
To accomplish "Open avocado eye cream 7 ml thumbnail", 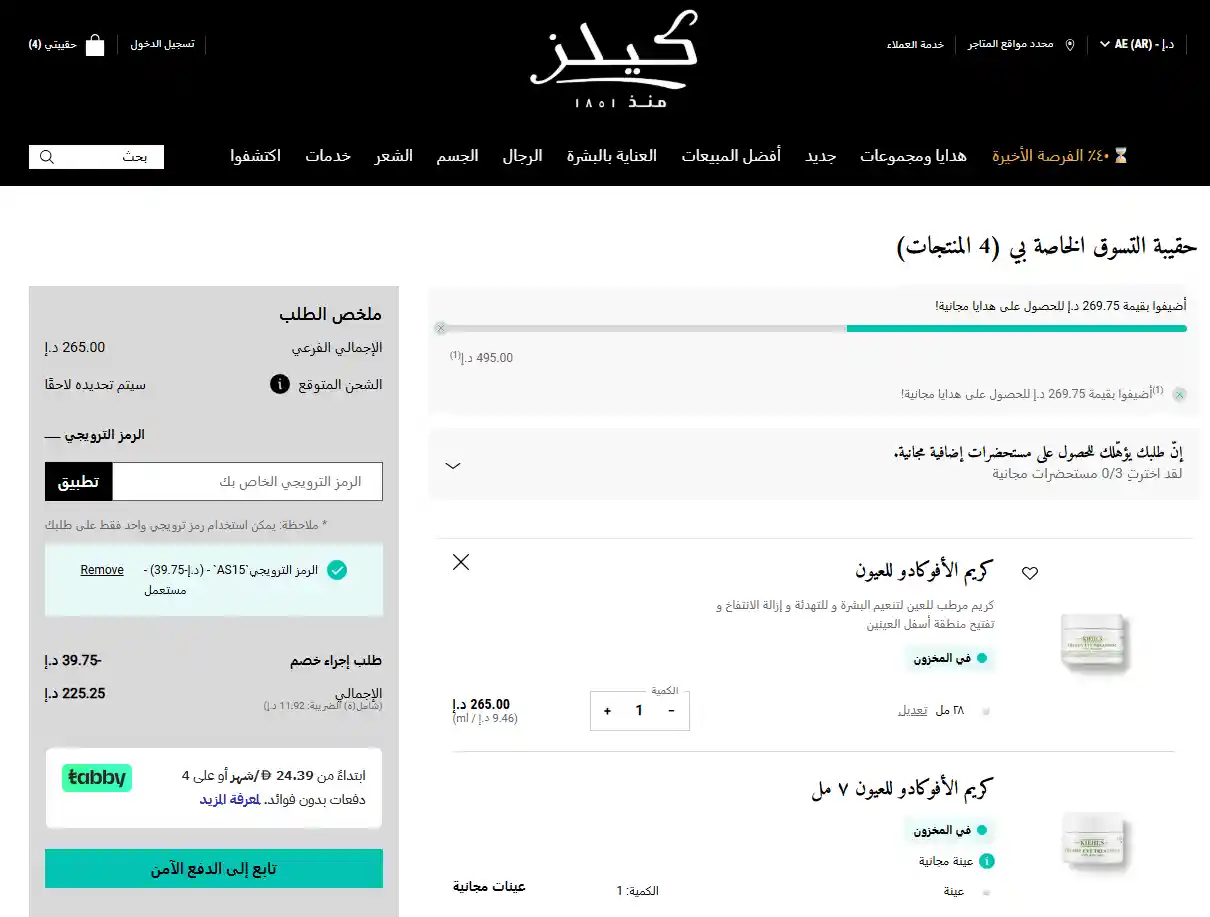I will click(1095, 844).
